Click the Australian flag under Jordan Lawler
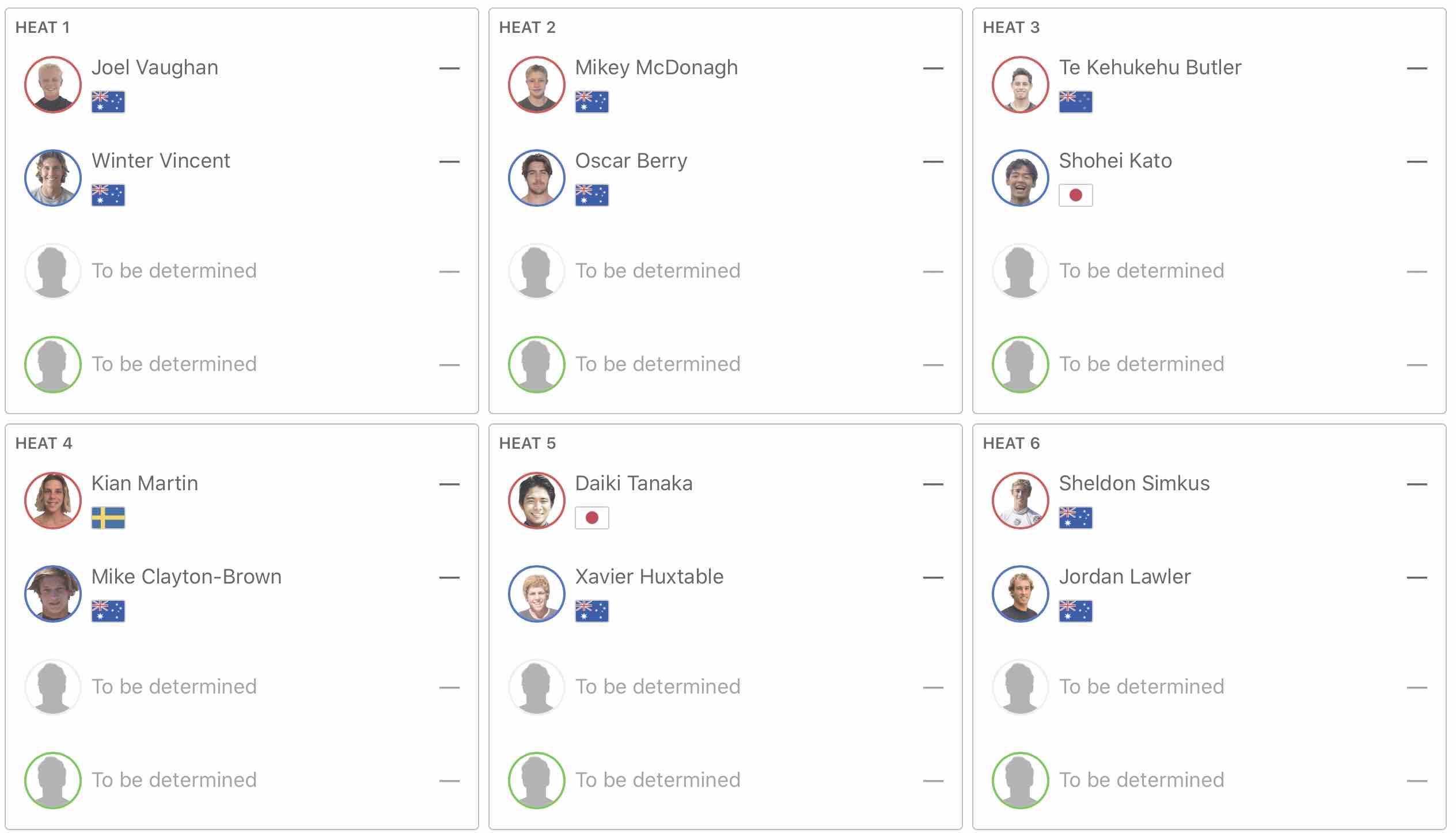This screenshot has height=833, width=1456. pyautogui.click(x=1075, y=611)
